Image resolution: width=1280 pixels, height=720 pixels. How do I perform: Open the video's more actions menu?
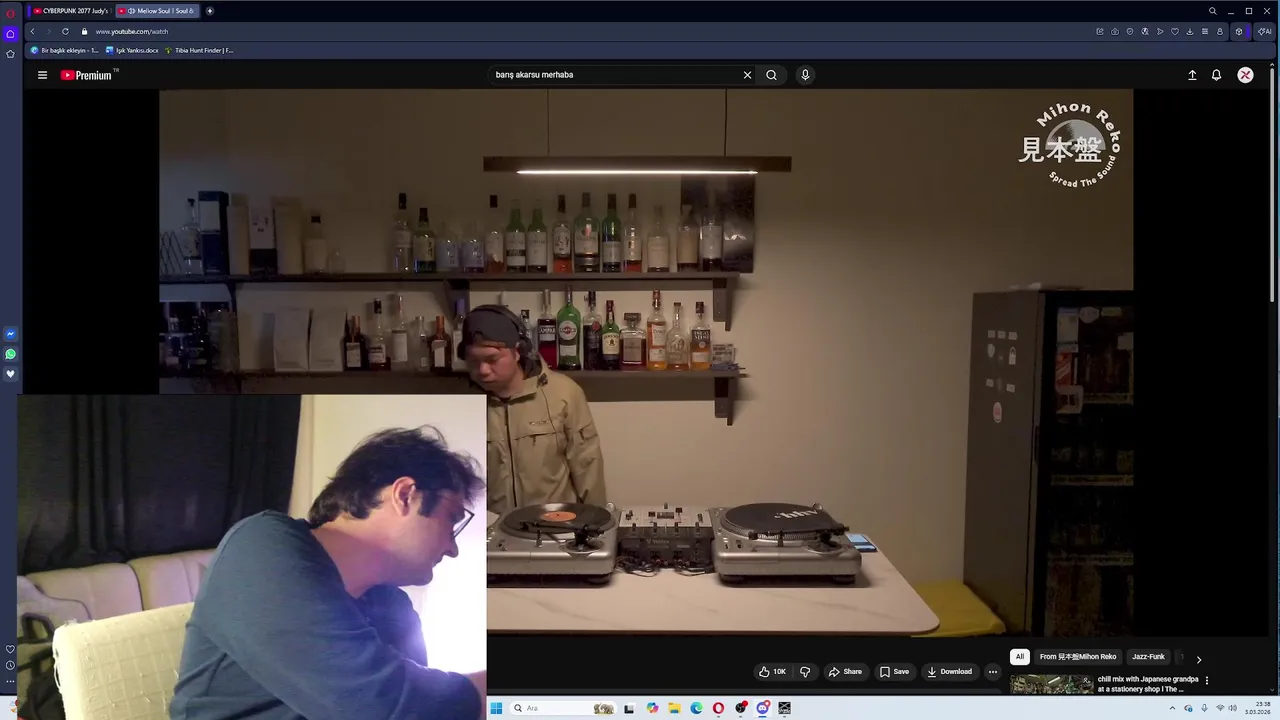992,672
